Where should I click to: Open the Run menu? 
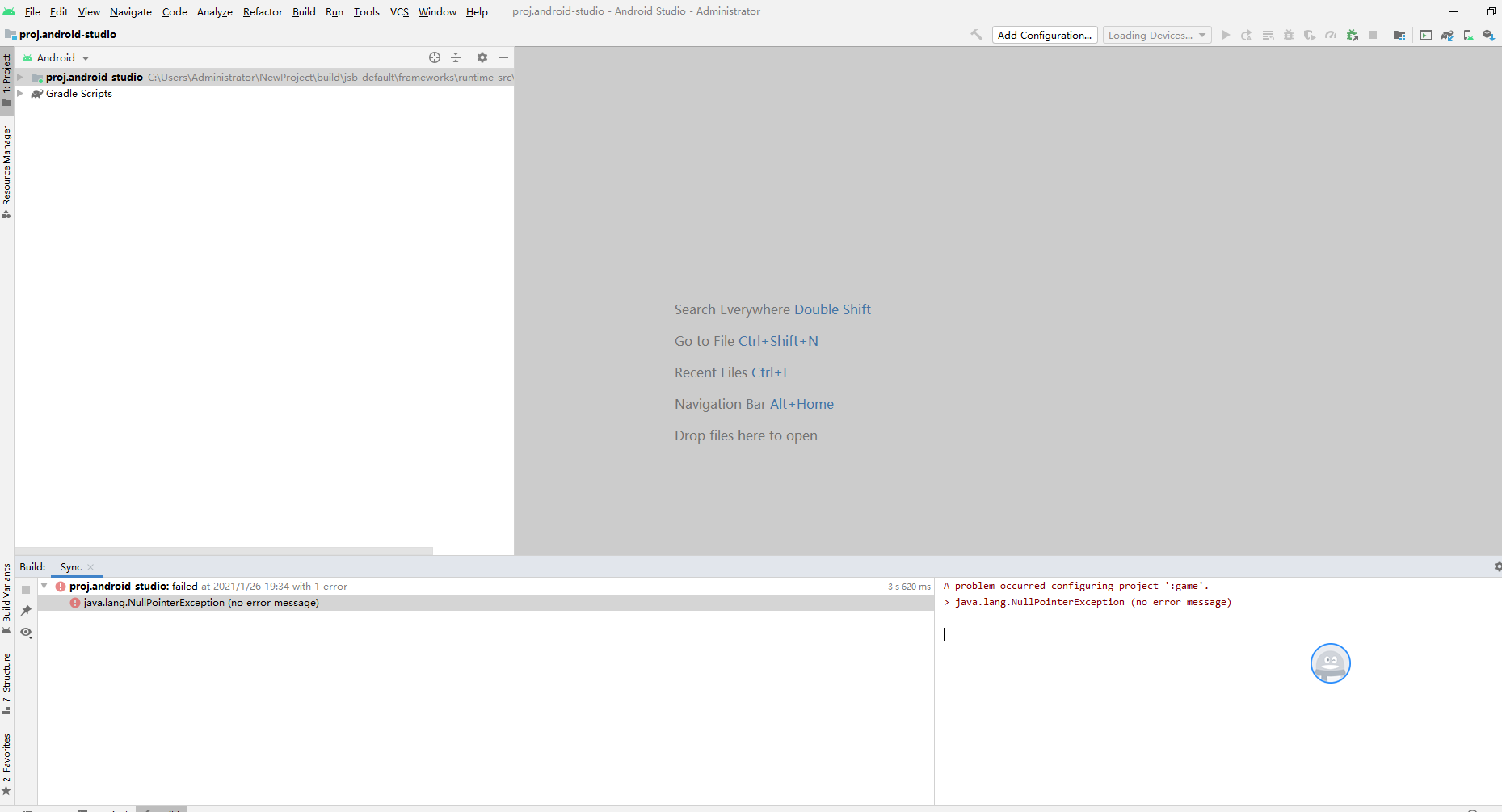click(x=334, y=11)
